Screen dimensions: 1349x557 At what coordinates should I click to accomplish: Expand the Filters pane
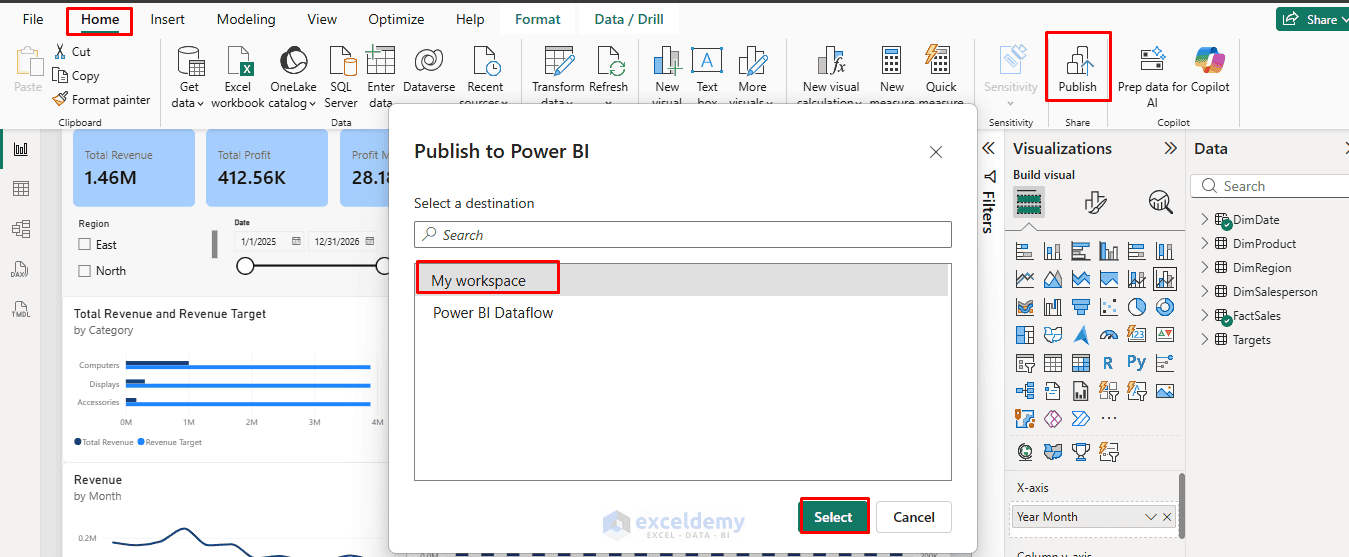tap(988, 148)
